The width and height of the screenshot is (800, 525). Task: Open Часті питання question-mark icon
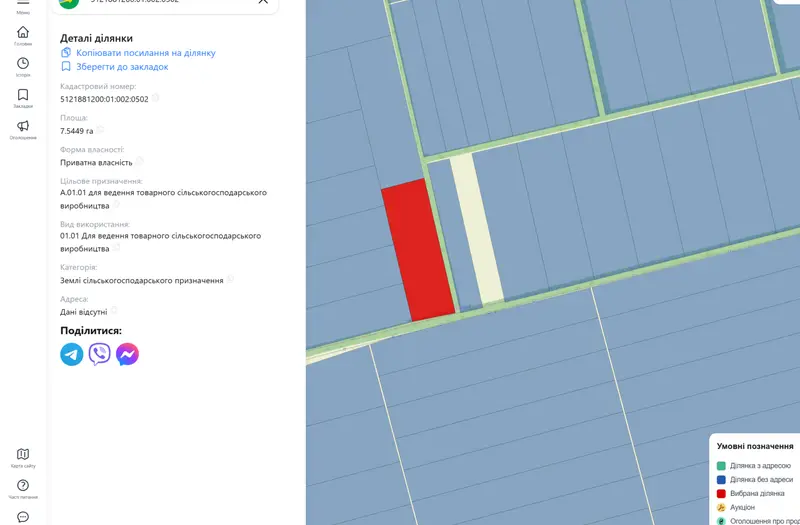(x=23, y=485)
